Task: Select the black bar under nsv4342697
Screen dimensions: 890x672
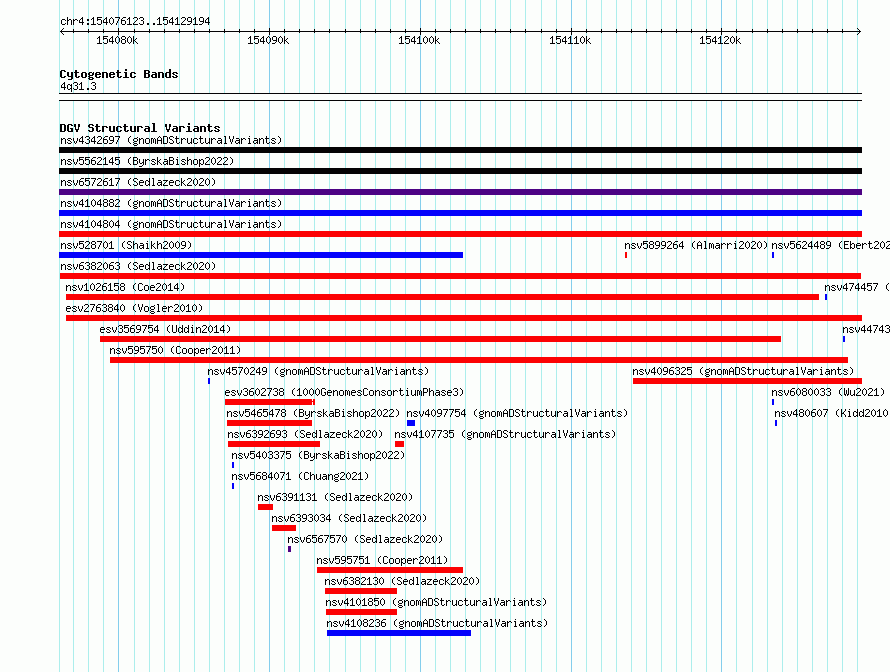Action: (460, 150)
